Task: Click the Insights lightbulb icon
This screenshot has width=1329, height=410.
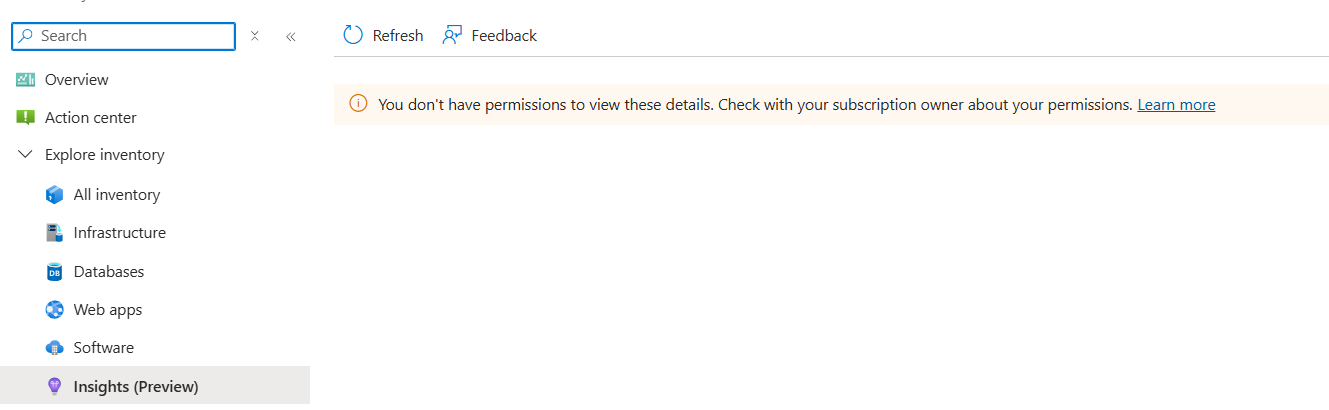Action: [55, 387]
